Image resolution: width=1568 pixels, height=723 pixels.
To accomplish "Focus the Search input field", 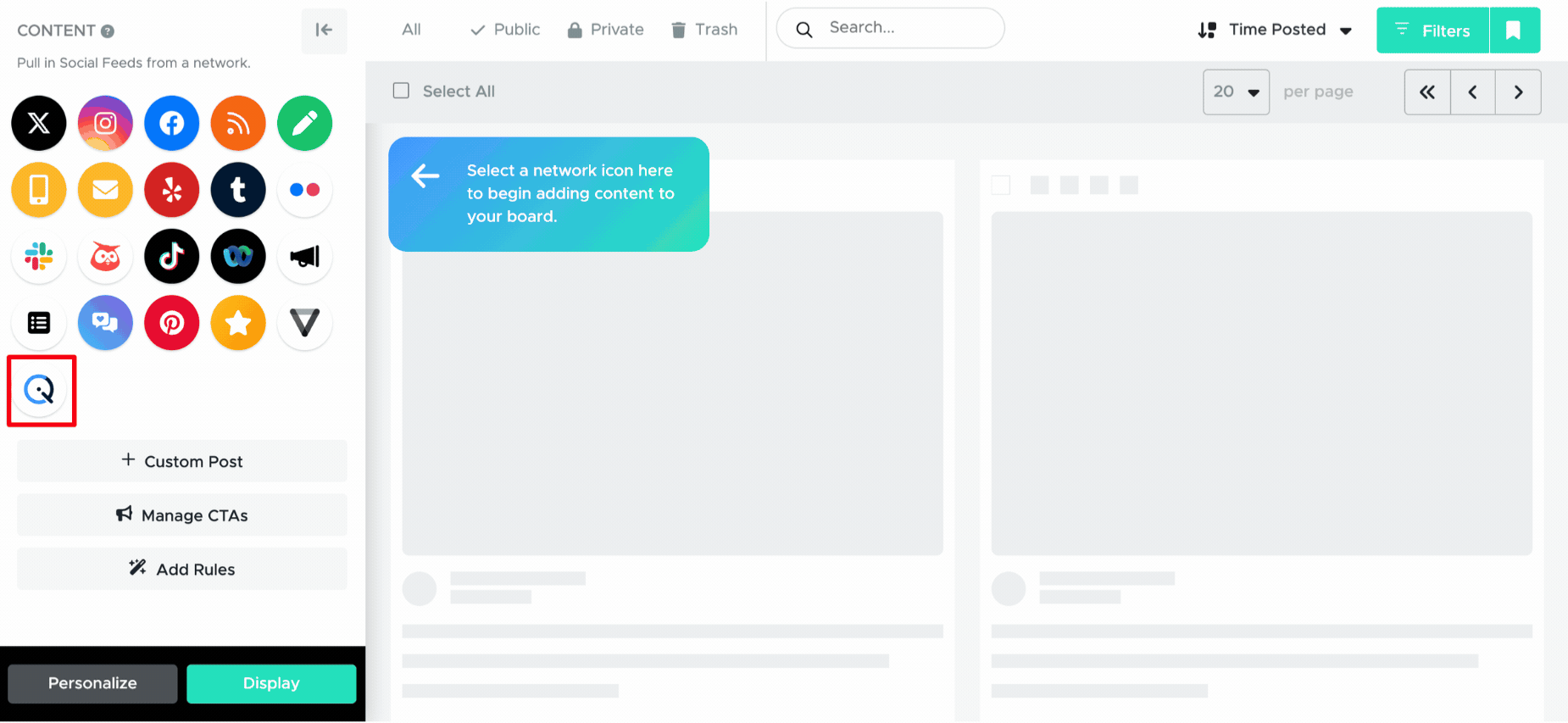I will pyautogui.click(x=891, y=28).
